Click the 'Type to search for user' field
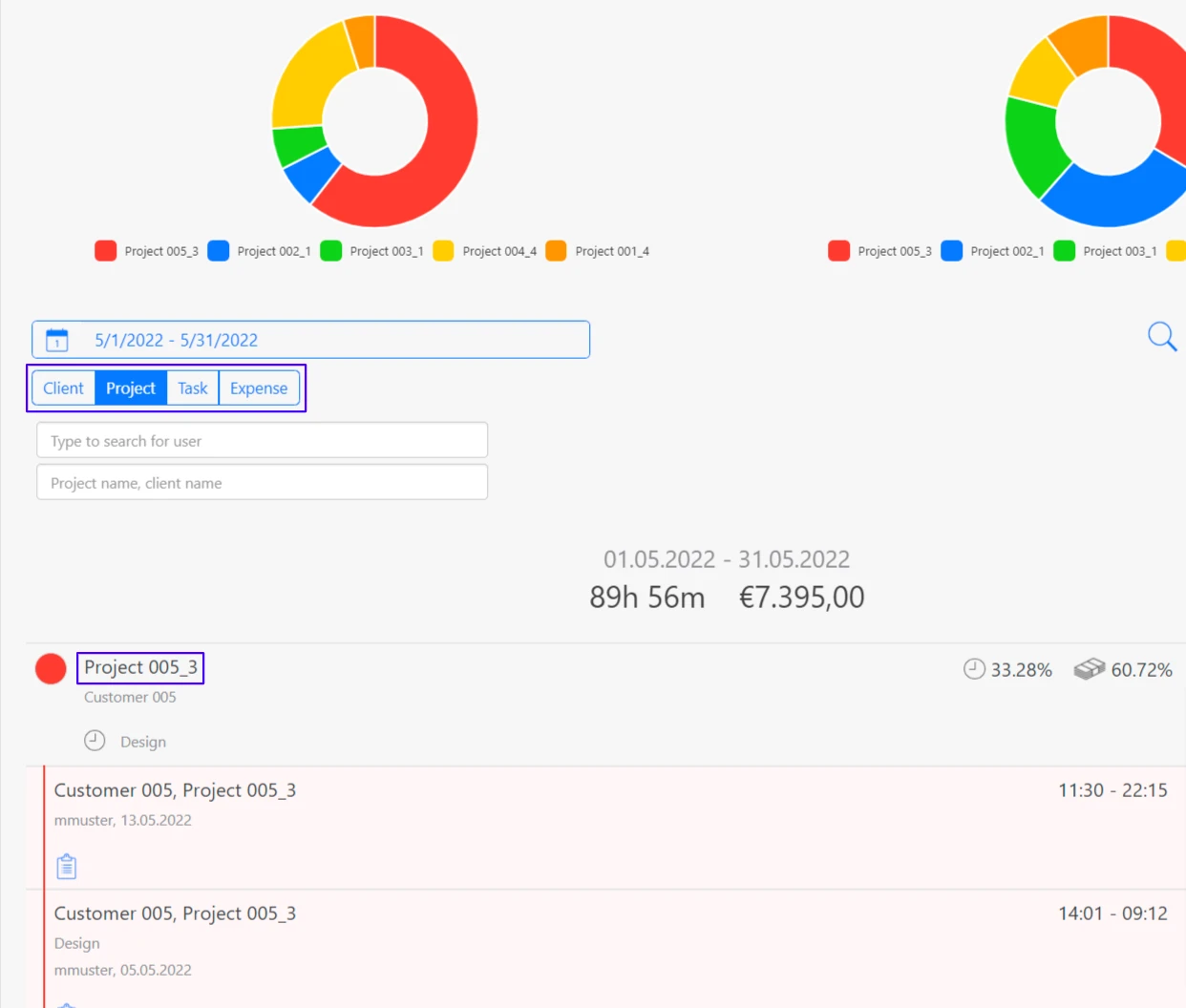 (262, 440)
